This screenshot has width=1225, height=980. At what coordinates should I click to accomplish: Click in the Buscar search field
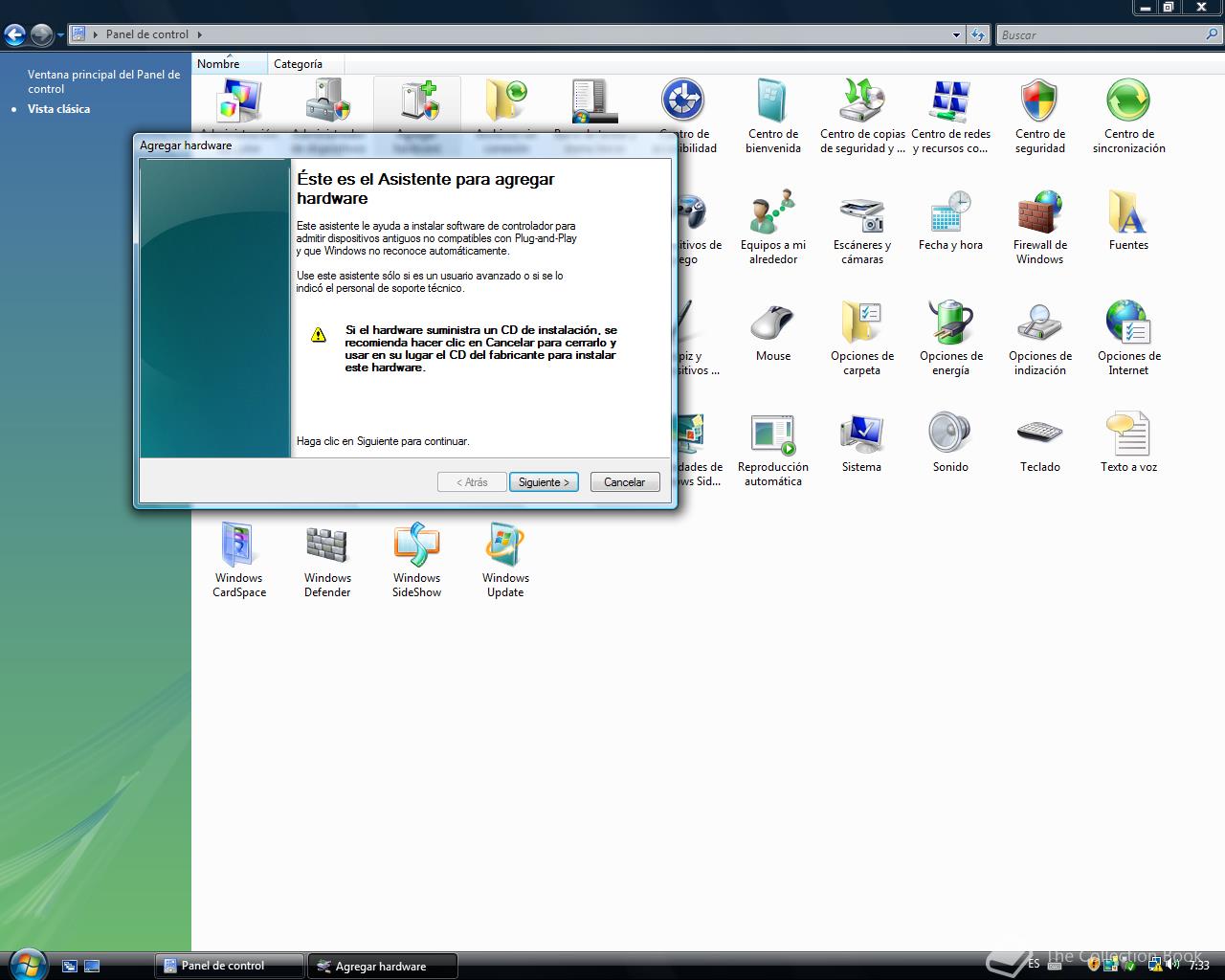pyautogui.click(x=1099, y=35)
